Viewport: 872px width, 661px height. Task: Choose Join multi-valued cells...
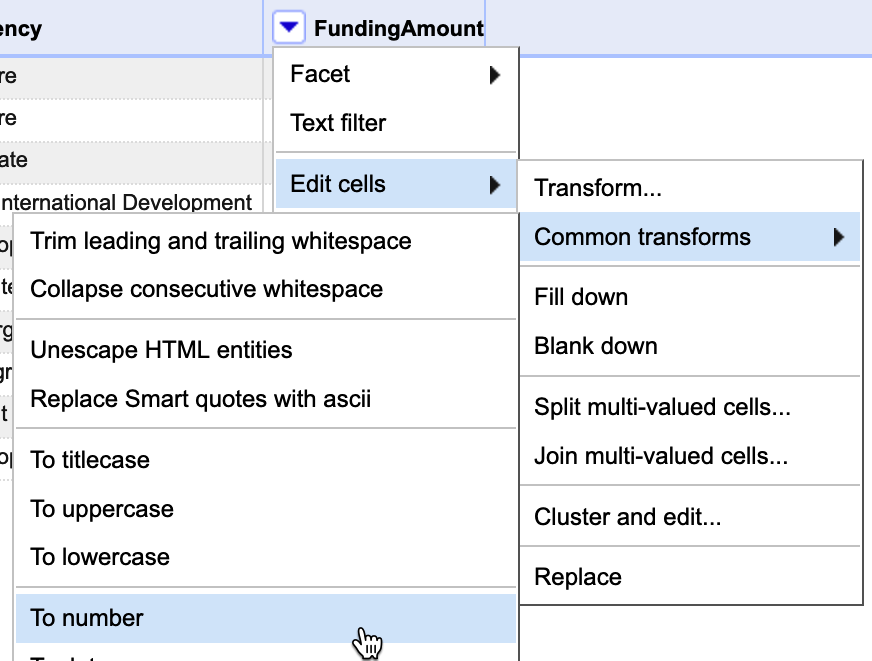coord(661,457)
